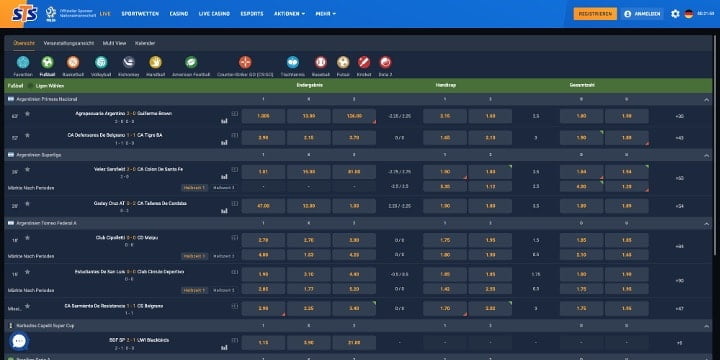Select 126.00 away odds for Guillermo Brown
Screen dimensions: 720x360
tap(354, 116)
